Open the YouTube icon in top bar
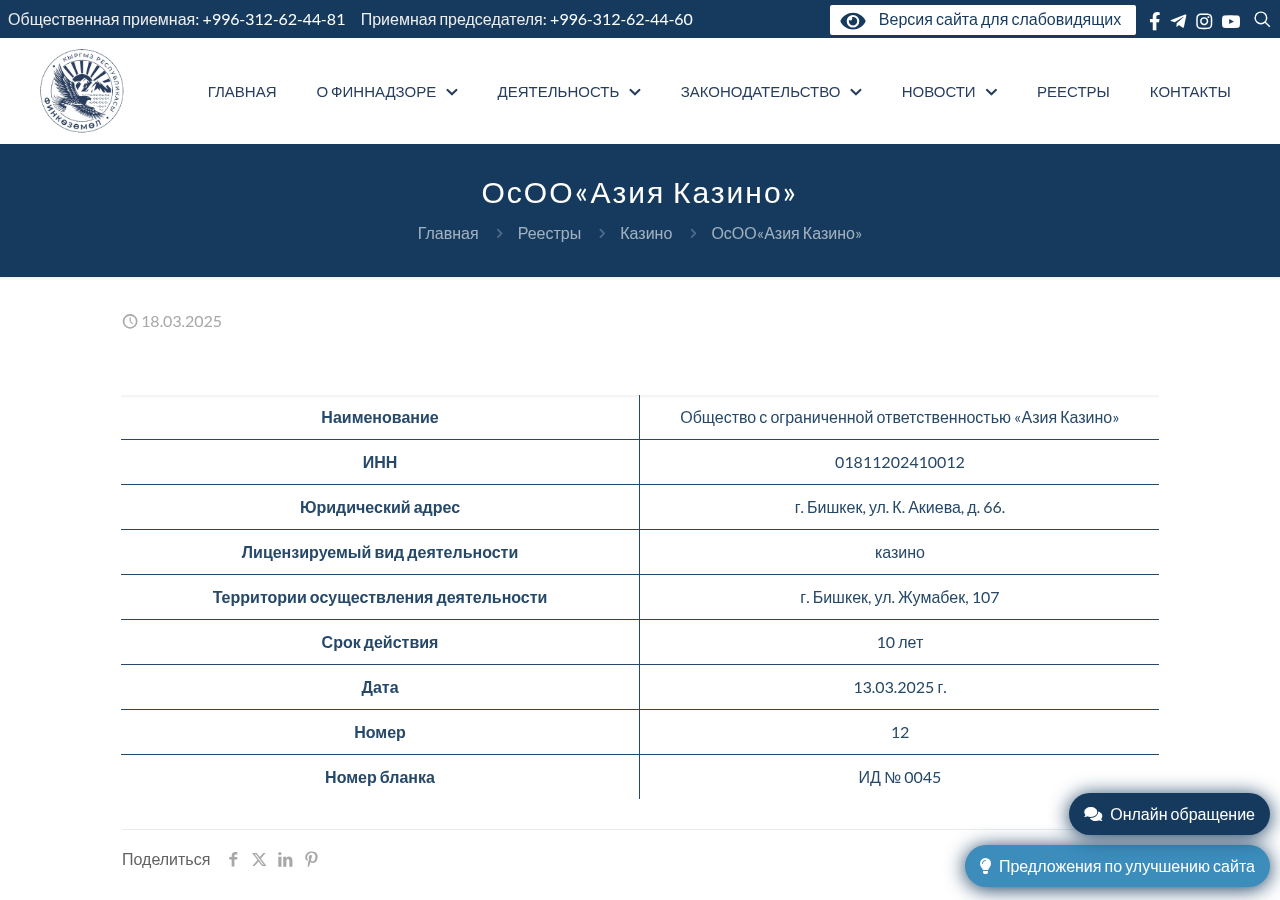Viewport: 1280px width, 900px height. point(1231,21)
